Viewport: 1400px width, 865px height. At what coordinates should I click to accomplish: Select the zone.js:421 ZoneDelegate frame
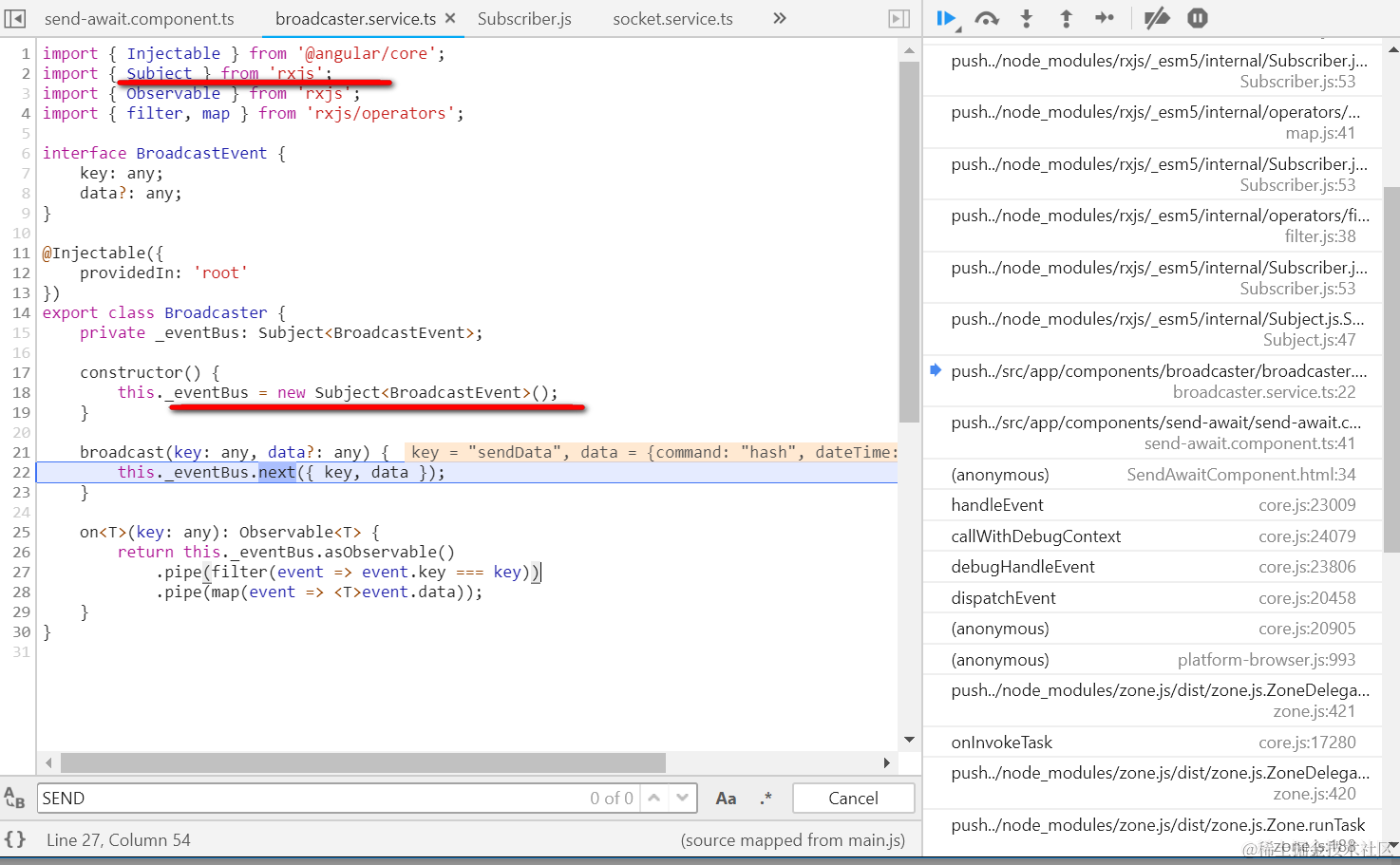tap(1153, 701)
